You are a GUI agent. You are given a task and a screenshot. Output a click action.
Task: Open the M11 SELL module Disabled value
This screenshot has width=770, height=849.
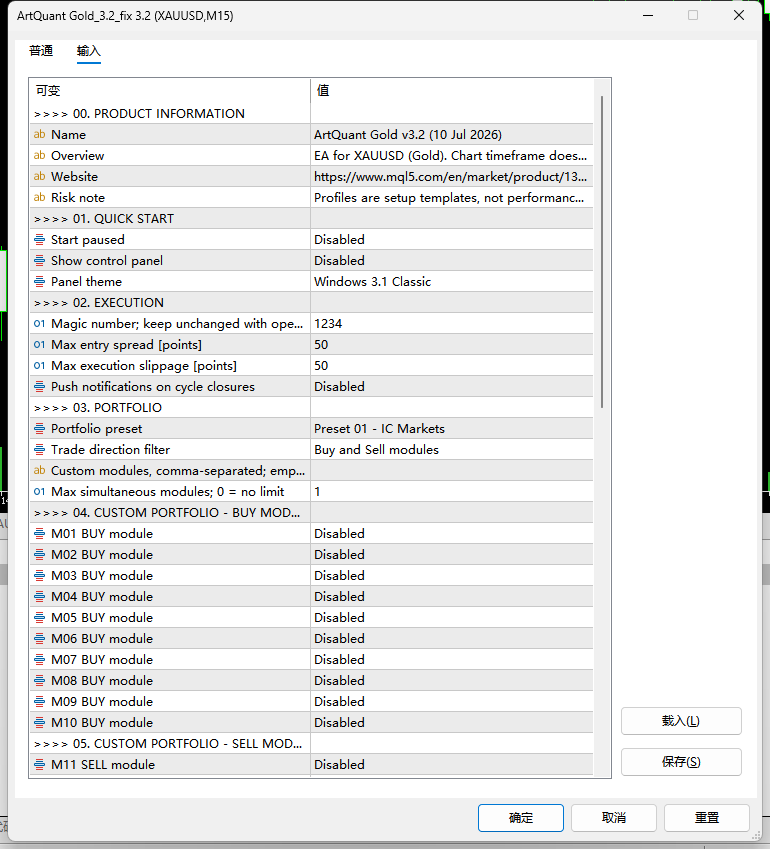click(452, 765)
